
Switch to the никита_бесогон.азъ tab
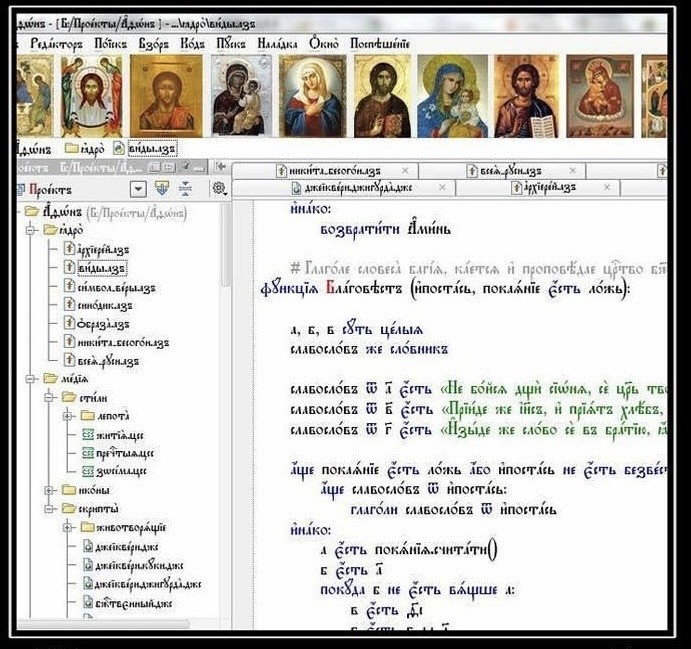tap(329, 171)
